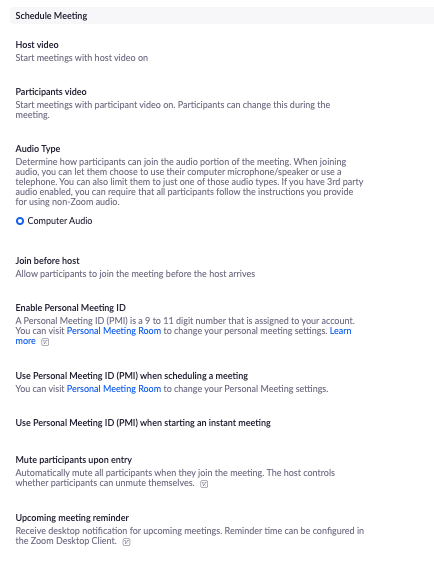This screenshot has width=434, height=564.
Task: Click the modified-setting icon after "Learn more"
Action: (45, 342)
